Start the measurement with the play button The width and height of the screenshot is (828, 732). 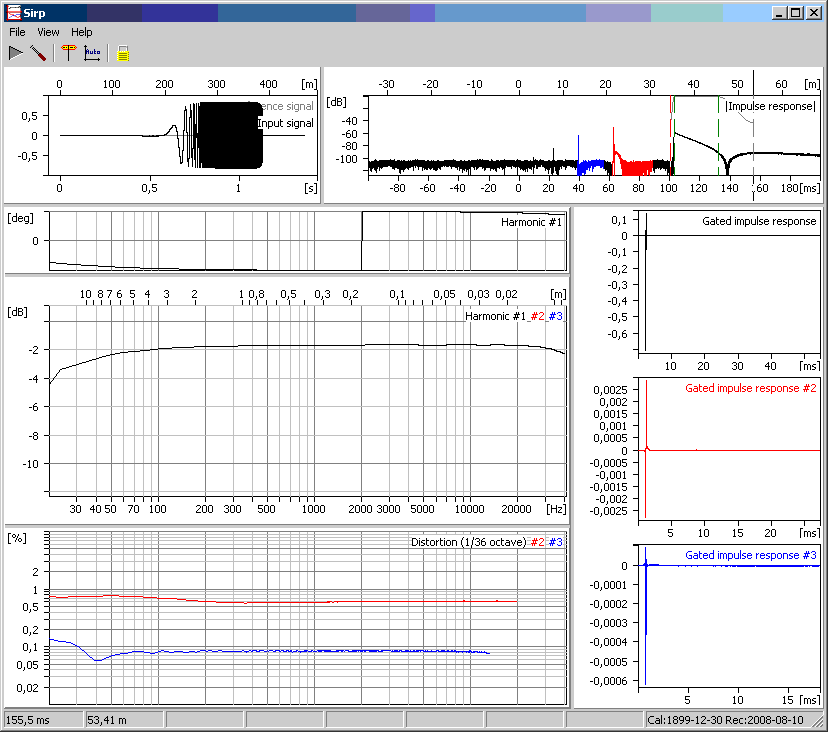tap(16, 53)
